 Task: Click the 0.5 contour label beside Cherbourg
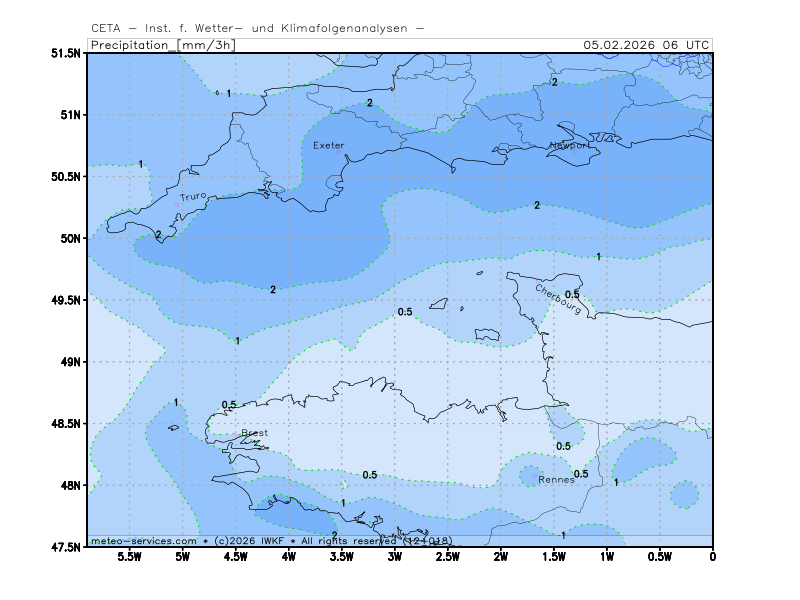pos(572,295)
